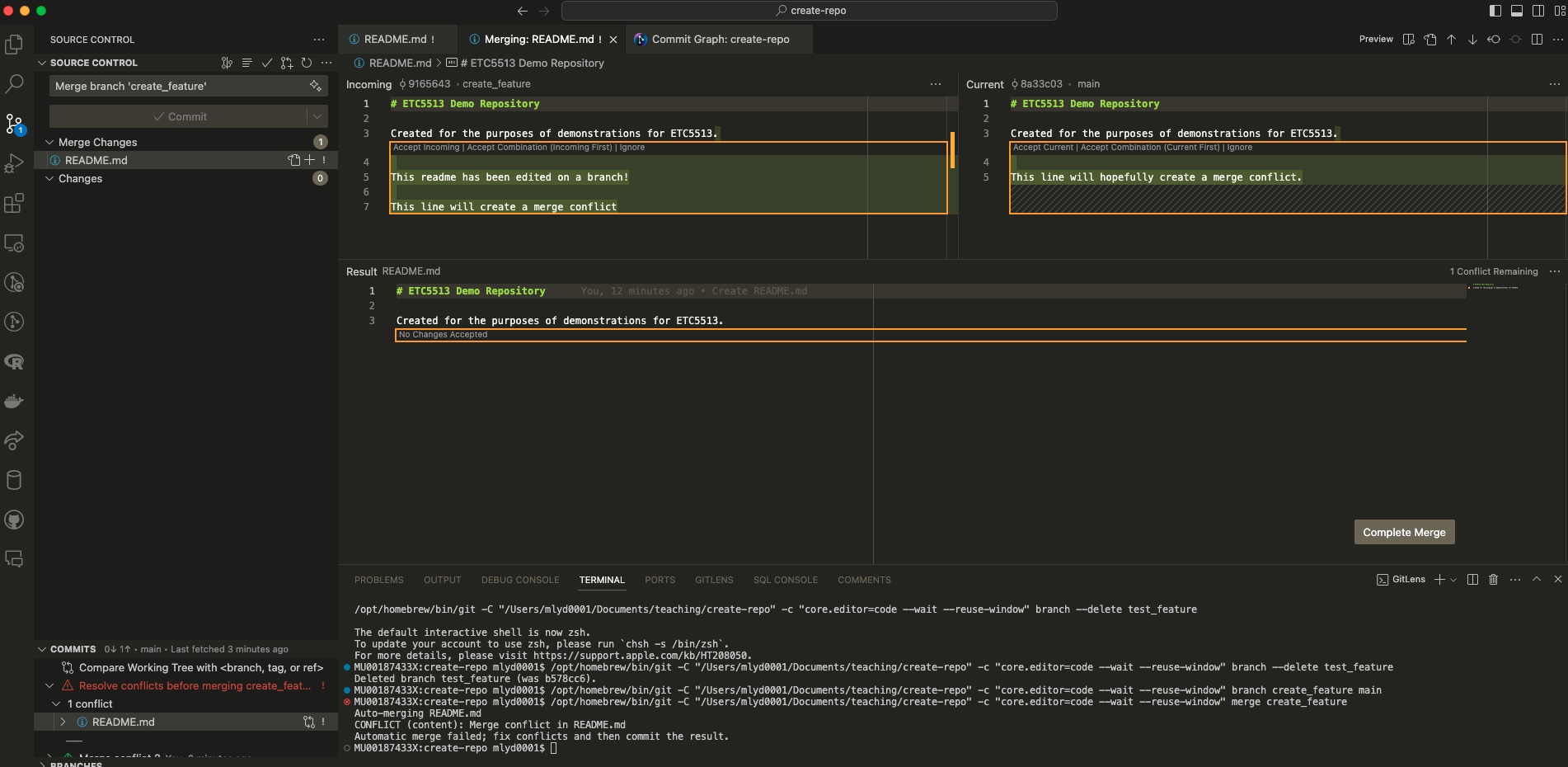Toggle the primary sidebar visibility

pos(1495,11)
